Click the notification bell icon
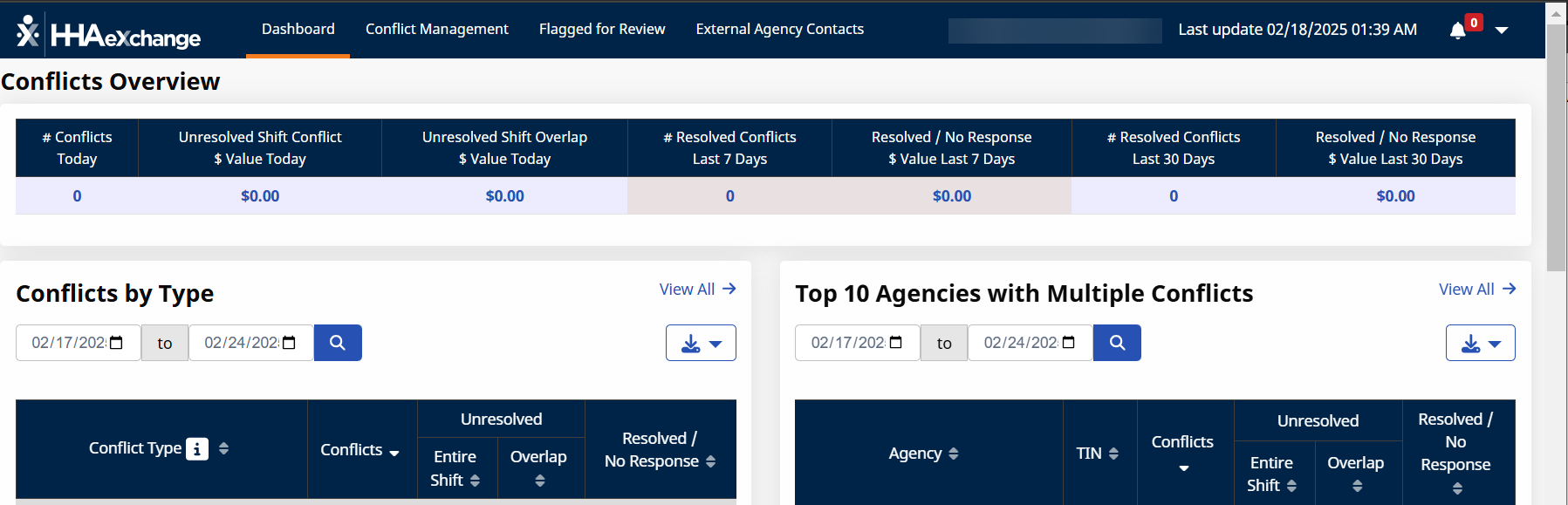Viewport: 1568px width, 505px height. coord(1457,31)
